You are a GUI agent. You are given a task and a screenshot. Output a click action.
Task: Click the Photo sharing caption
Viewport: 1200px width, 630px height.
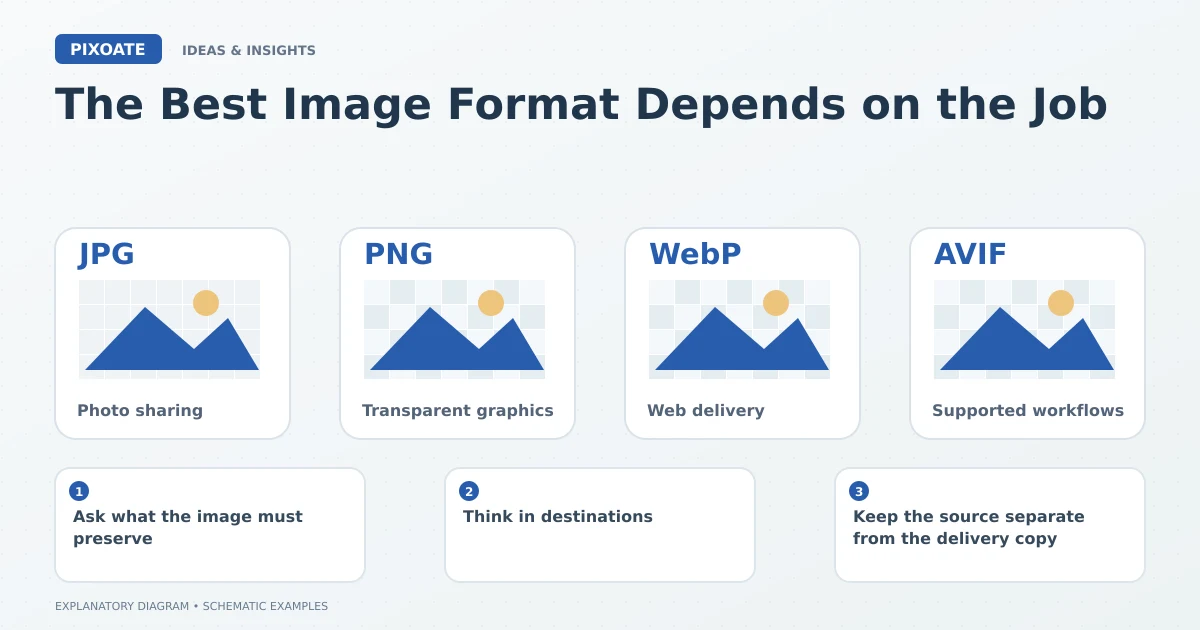coord(140,410)
